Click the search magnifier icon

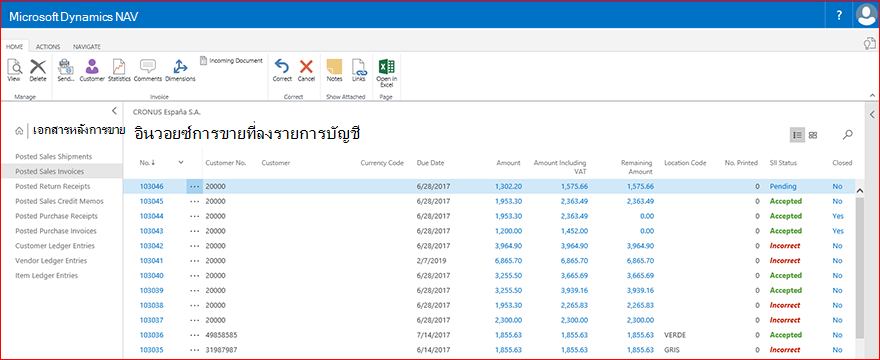[x=847, y=135]
